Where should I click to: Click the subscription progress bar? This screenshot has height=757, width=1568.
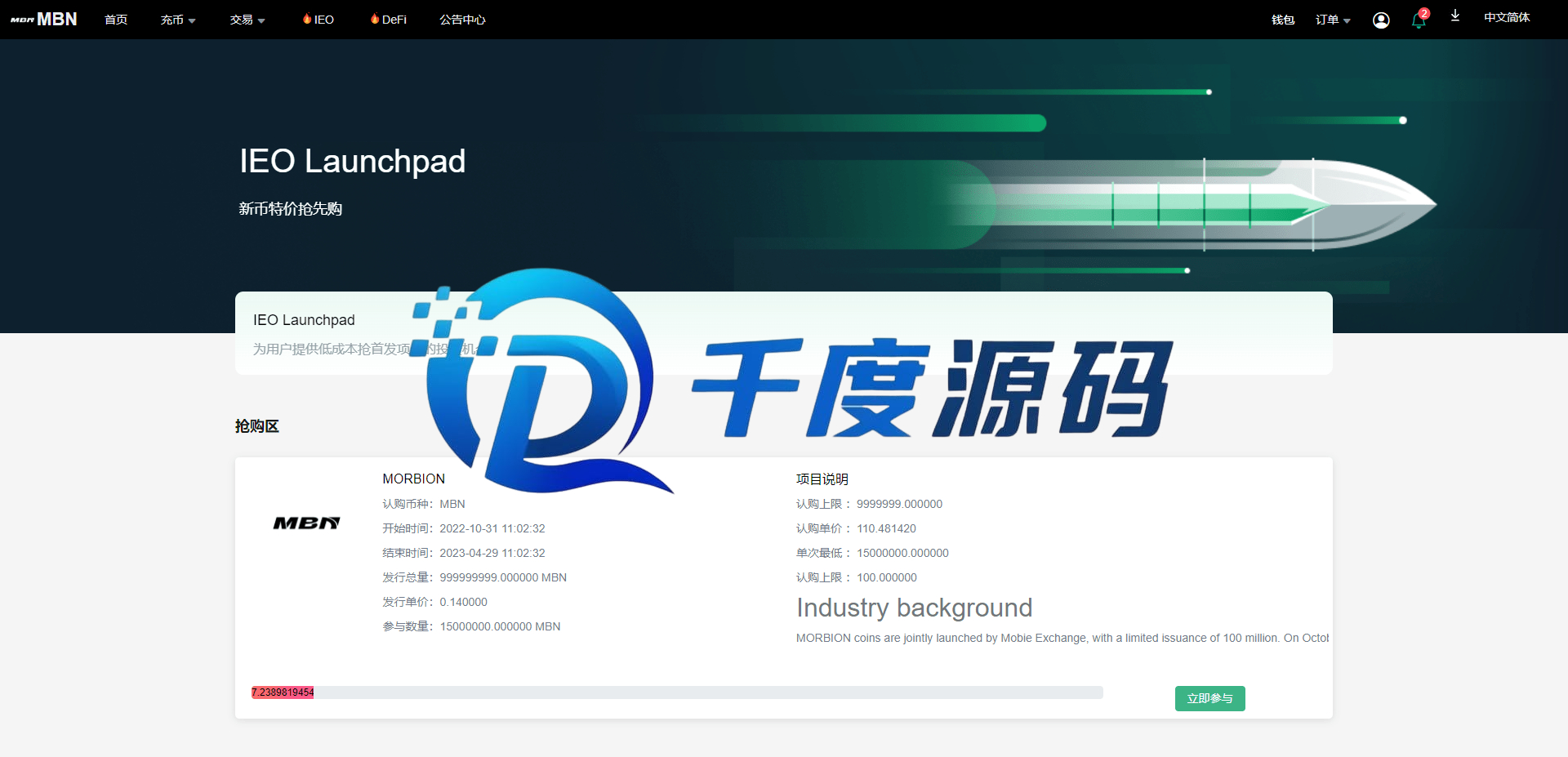click(677, 692)
